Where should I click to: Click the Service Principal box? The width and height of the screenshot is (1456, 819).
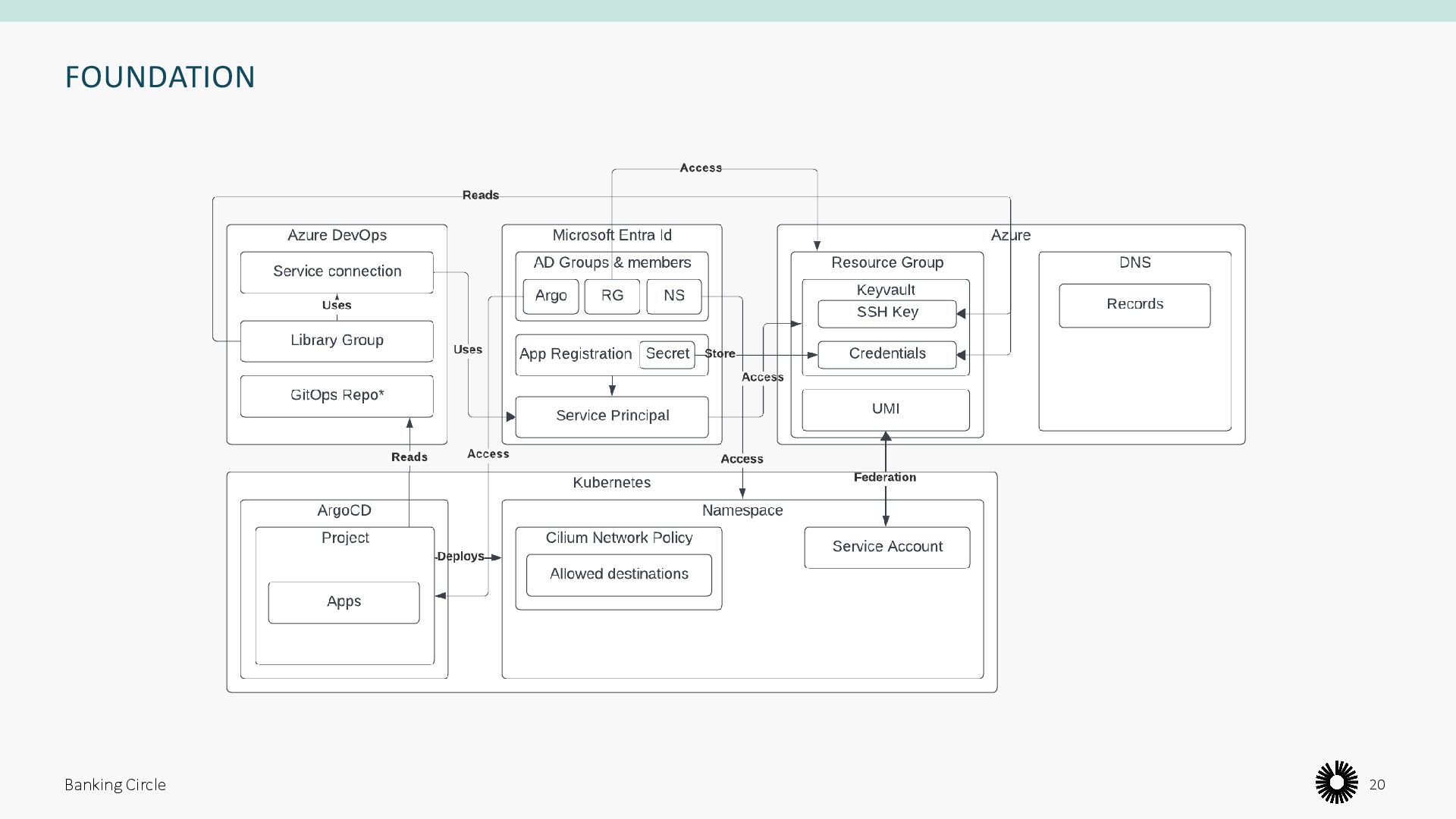(x=612, y=416)
